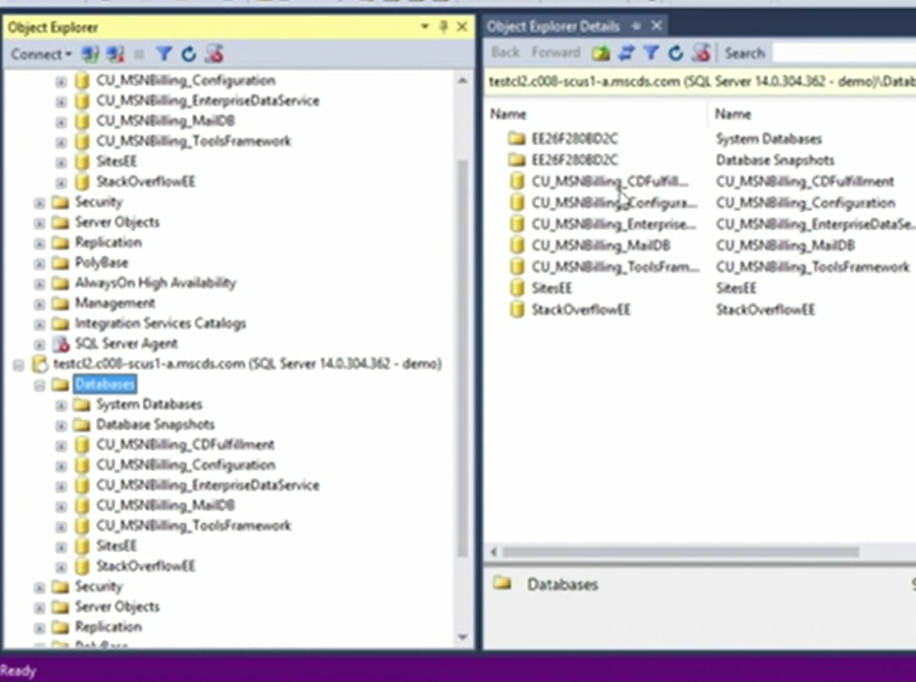Pin the Object Explorer Details tab
The width and height of the screenshot is (916, 682).
pyautogui.click(x=636, y=26)
